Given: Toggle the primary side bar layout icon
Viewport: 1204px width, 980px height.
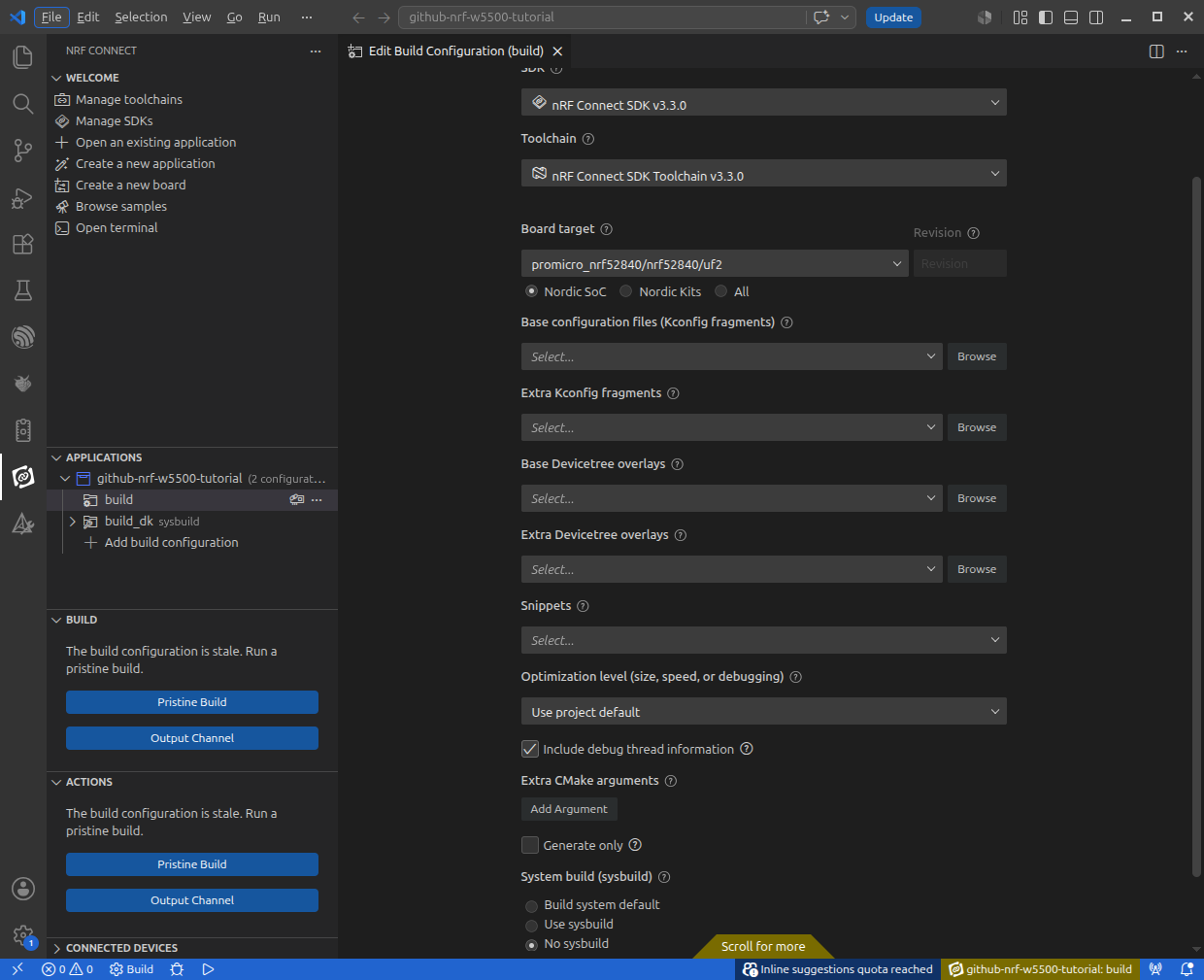Looking at the screenshot, I should coord(1046,17).
